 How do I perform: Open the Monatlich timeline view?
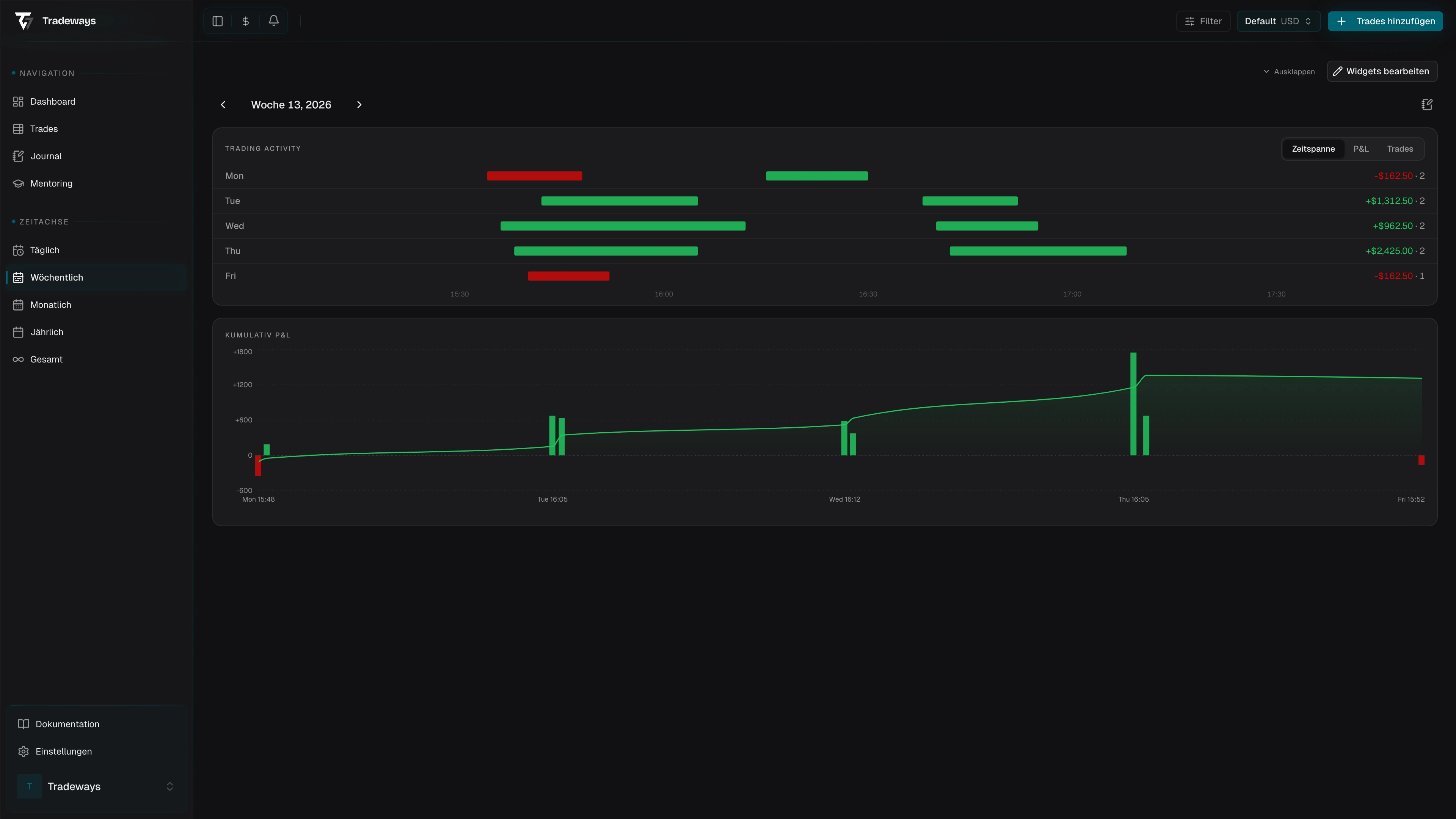point(50,304)
